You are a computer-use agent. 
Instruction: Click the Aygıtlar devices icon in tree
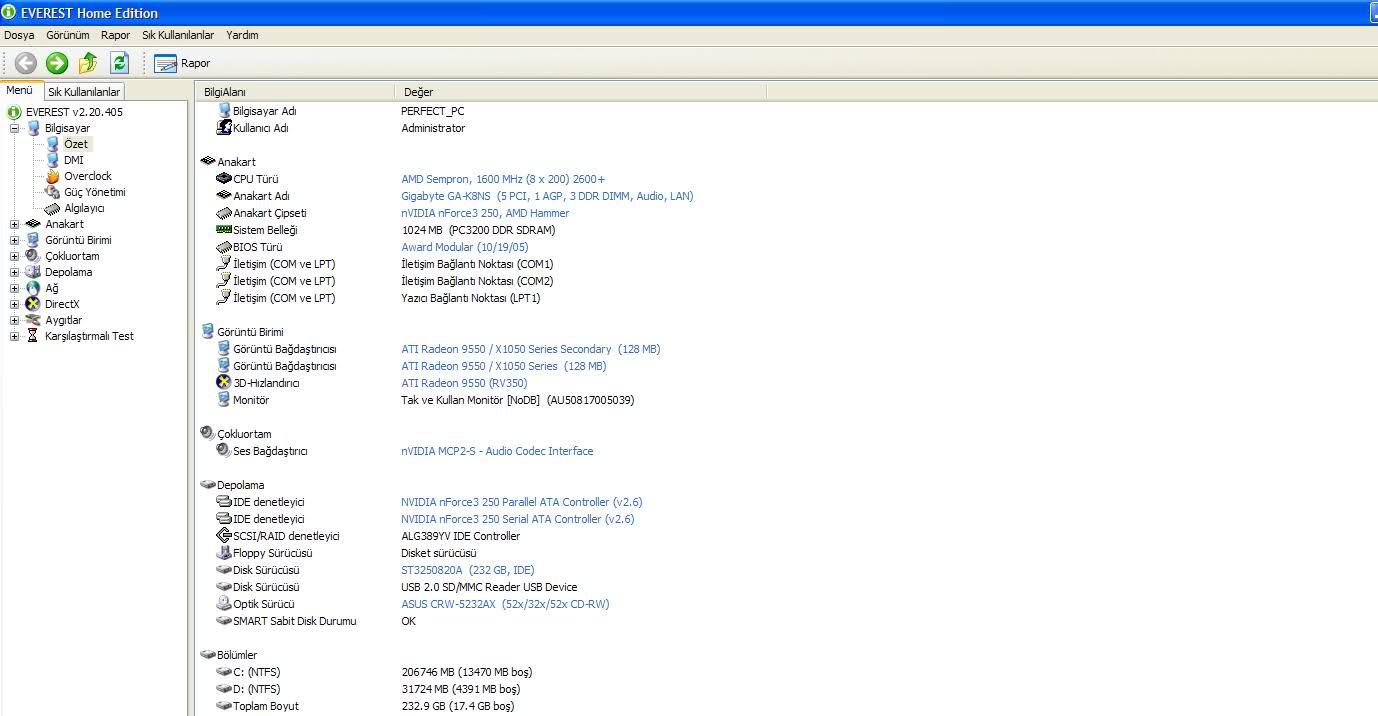tap(33, 320)
